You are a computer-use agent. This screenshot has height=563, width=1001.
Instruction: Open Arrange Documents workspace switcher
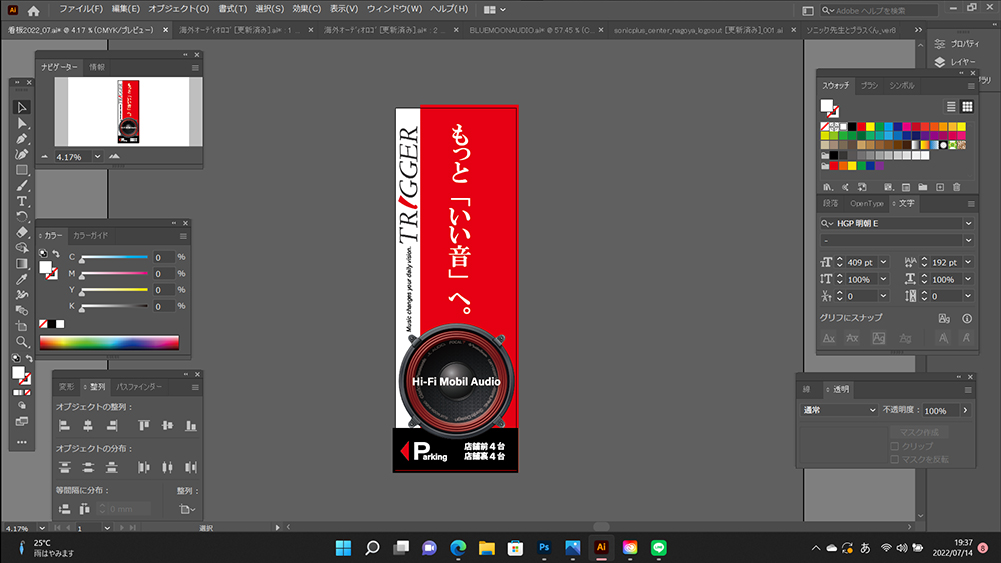495,10
